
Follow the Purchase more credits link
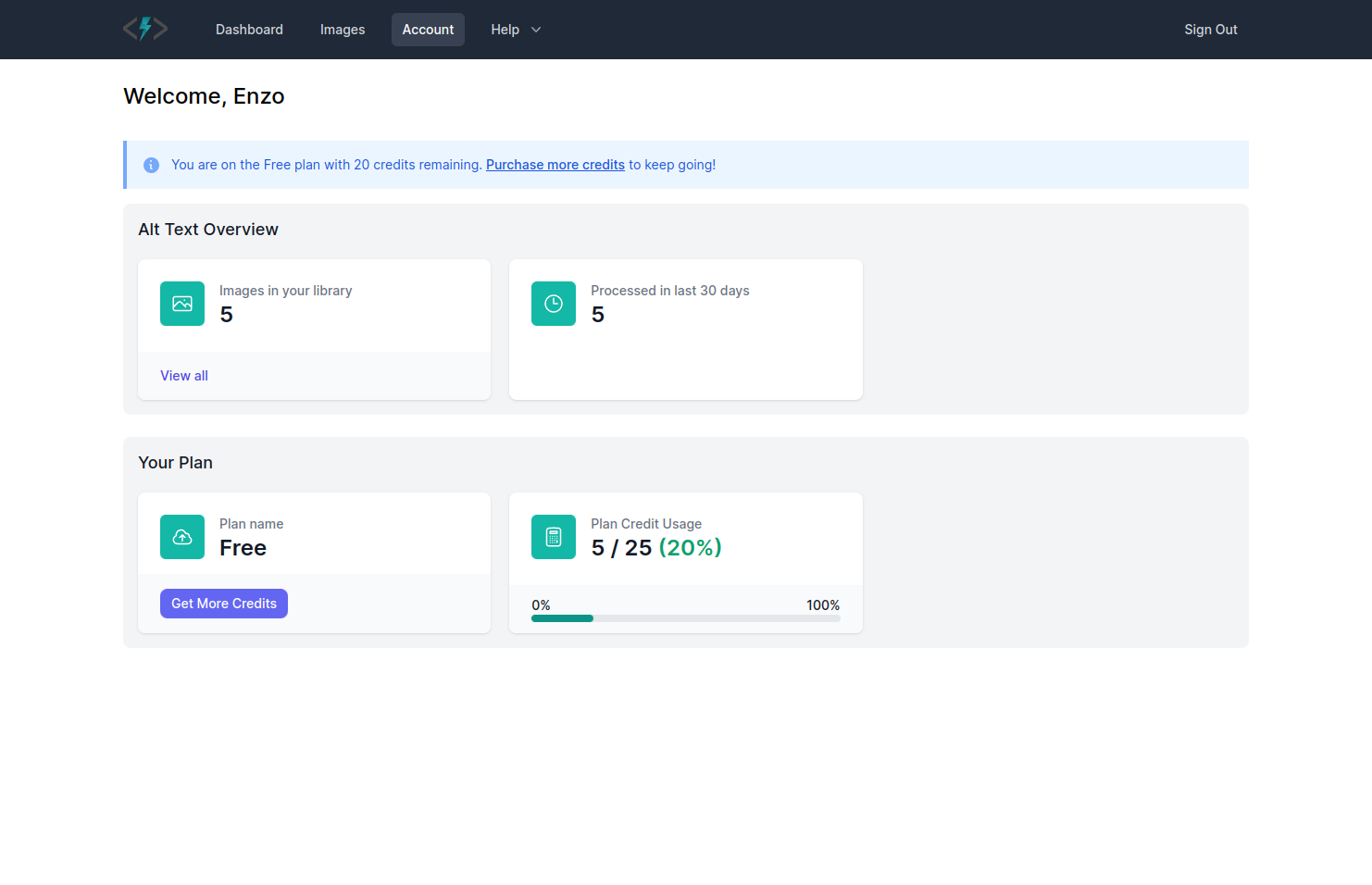(x=555, y=165)
